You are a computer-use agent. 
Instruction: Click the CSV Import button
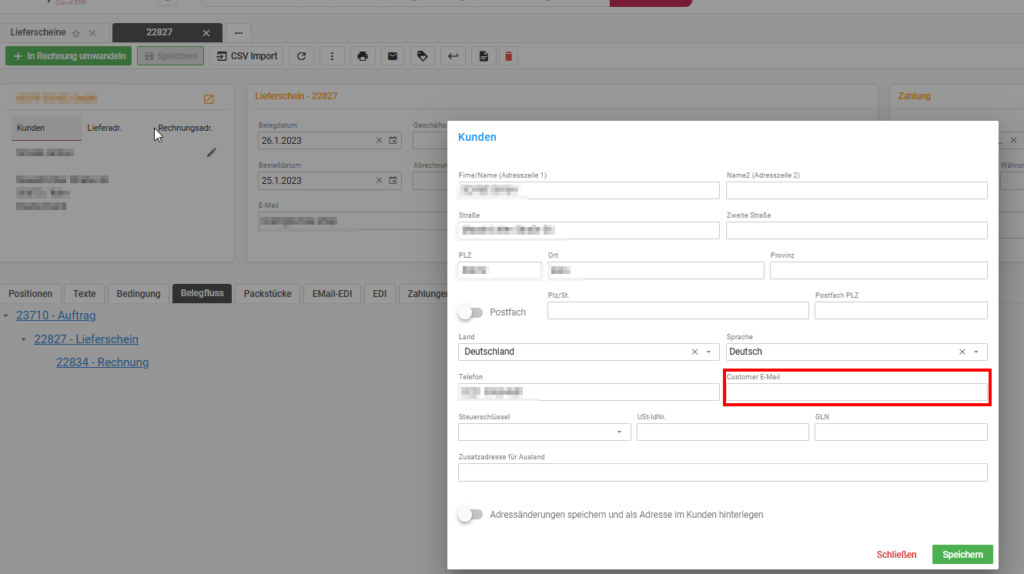(247, 56)
